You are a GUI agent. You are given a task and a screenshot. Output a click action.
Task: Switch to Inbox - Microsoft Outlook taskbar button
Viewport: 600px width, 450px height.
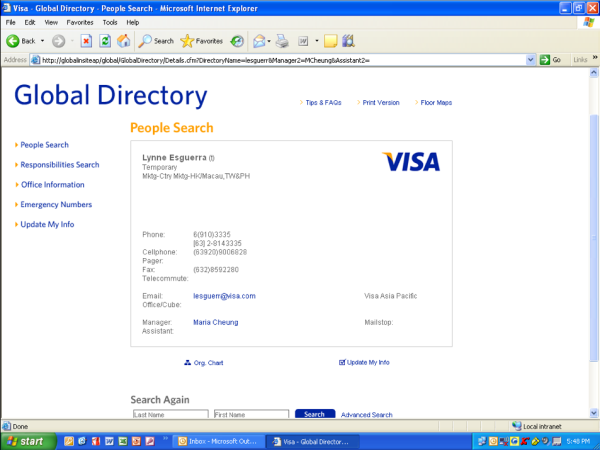point(218,442)
